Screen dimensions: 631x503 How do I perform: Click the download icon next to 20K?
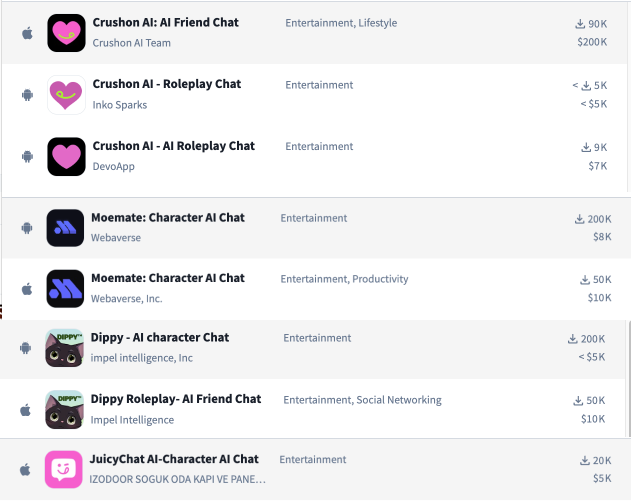584,461
